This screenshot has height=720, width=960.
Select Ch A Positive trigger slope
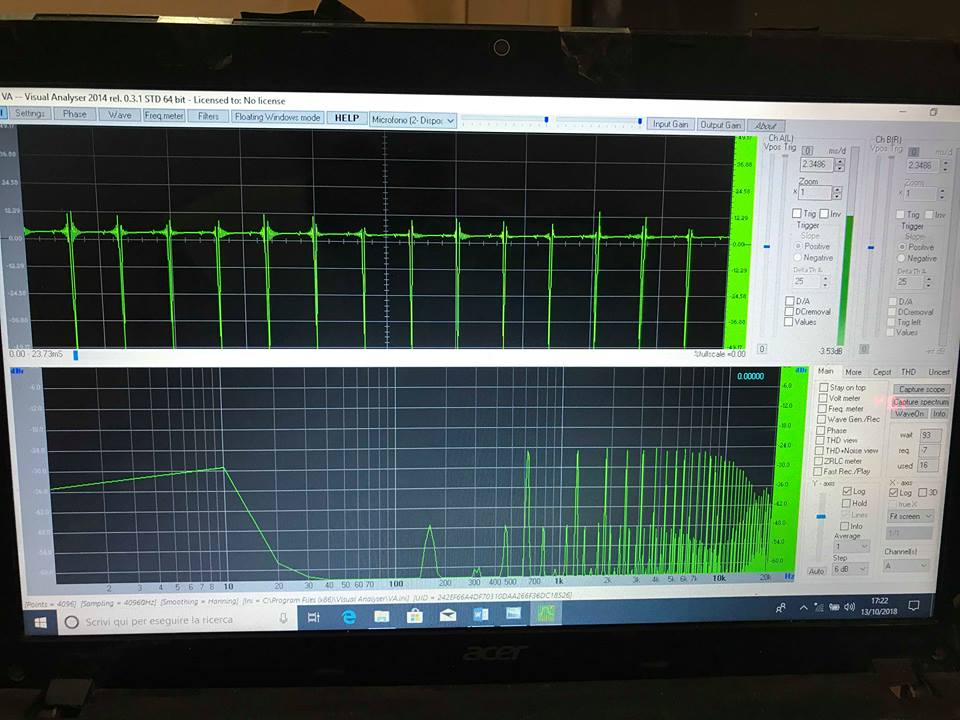point(798,246)
